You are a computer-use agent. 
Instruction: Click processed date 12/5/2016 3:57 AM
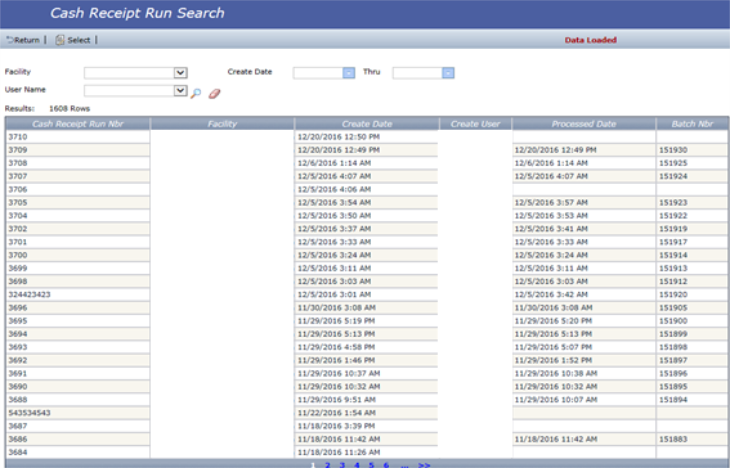[x=584, y=203]
